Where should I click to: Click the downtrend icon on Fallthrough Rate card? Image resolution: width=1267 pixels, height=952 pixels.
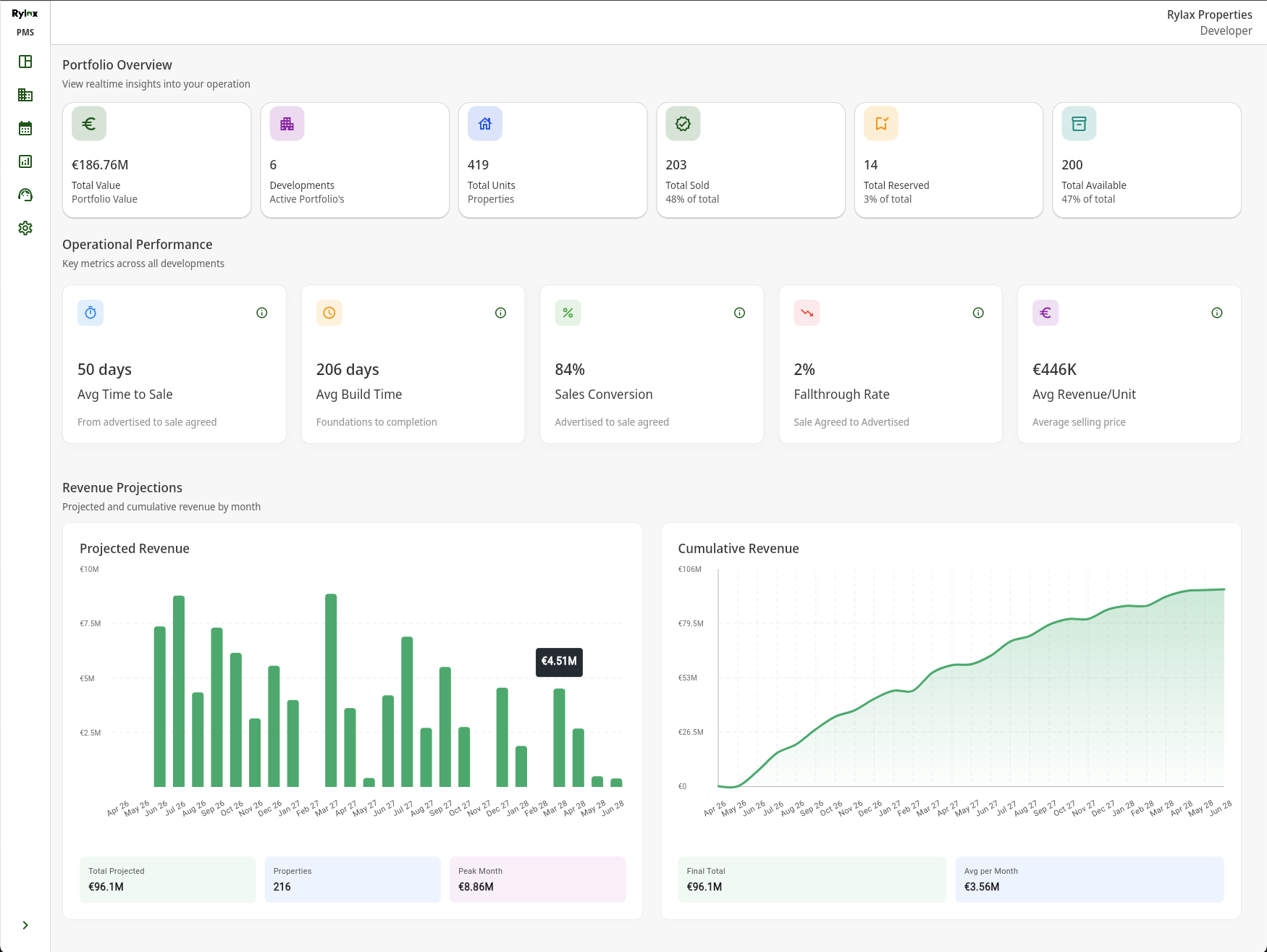click(x=807, y=313)
